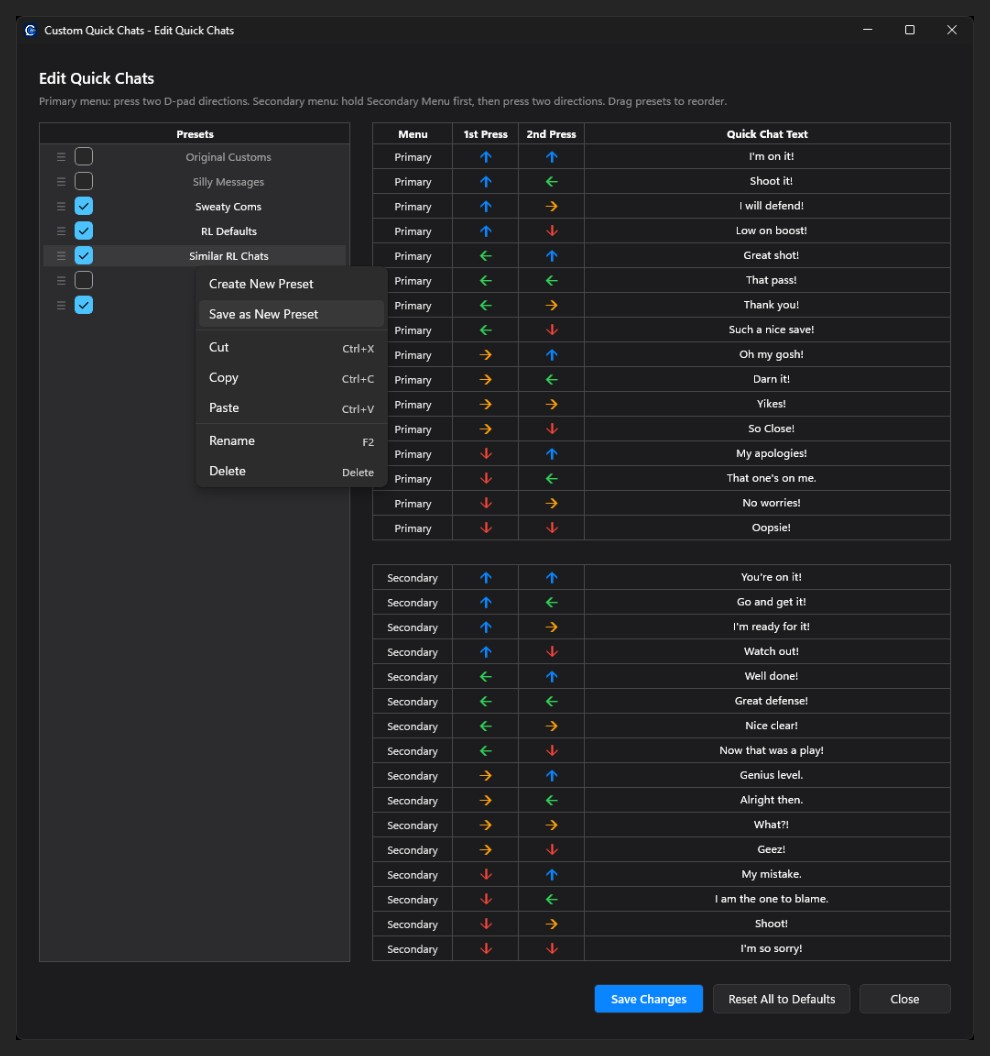
Task: Select the Original Customs preset name
Action: (x=228, y=157)
